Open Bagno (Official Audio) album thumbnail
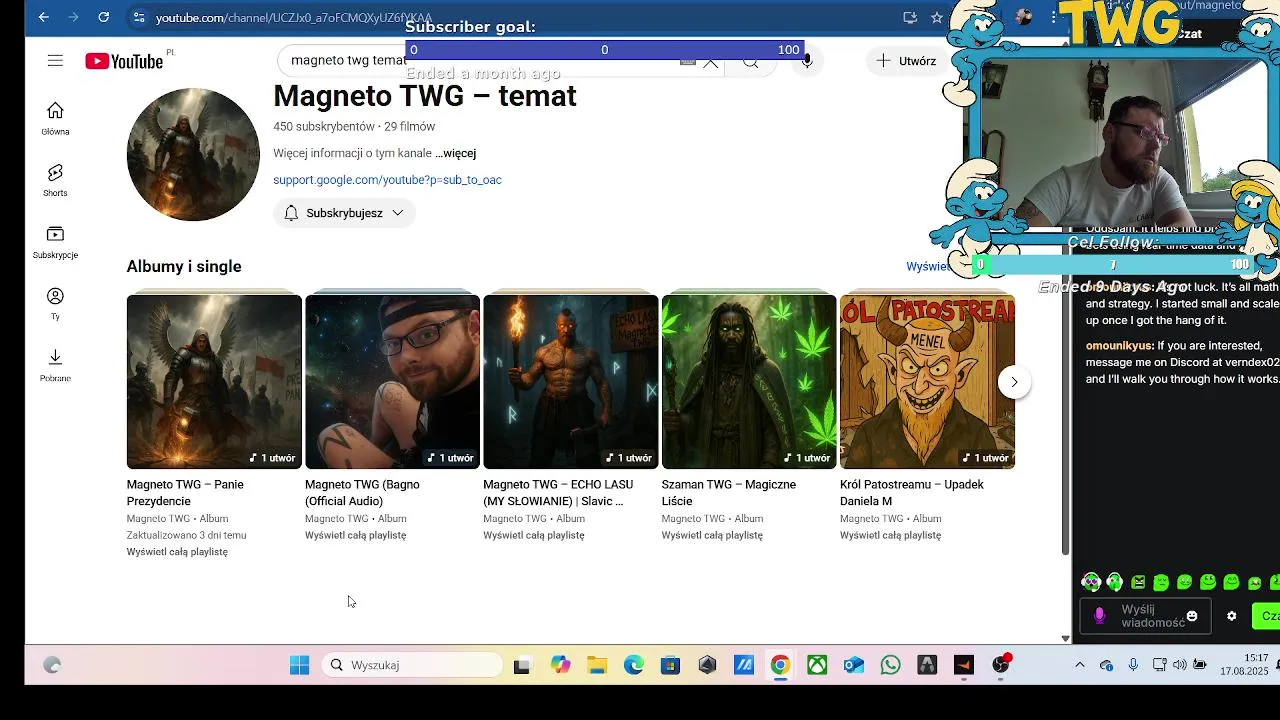1280x720 pixels. click(392, 381)
